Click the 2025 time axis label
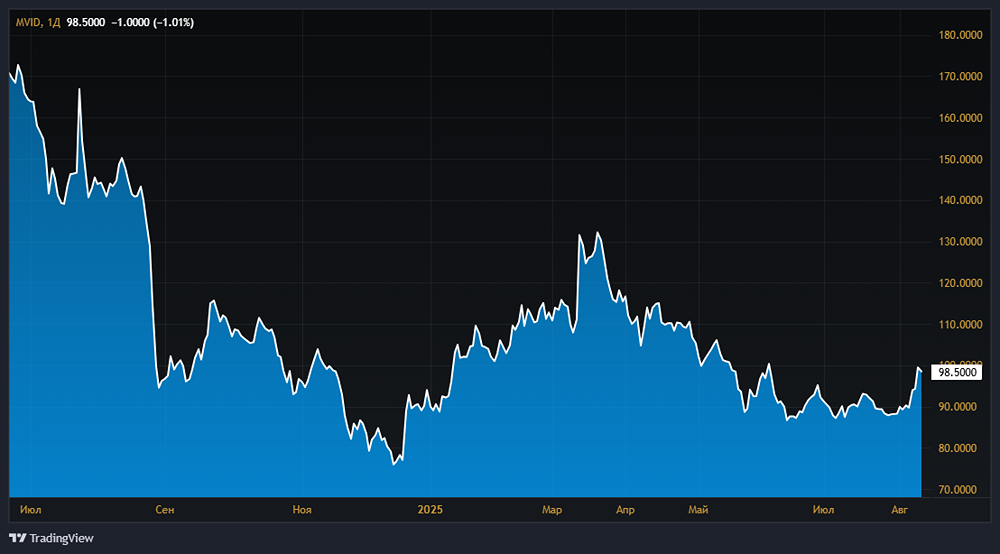 [x=430, y=509]
